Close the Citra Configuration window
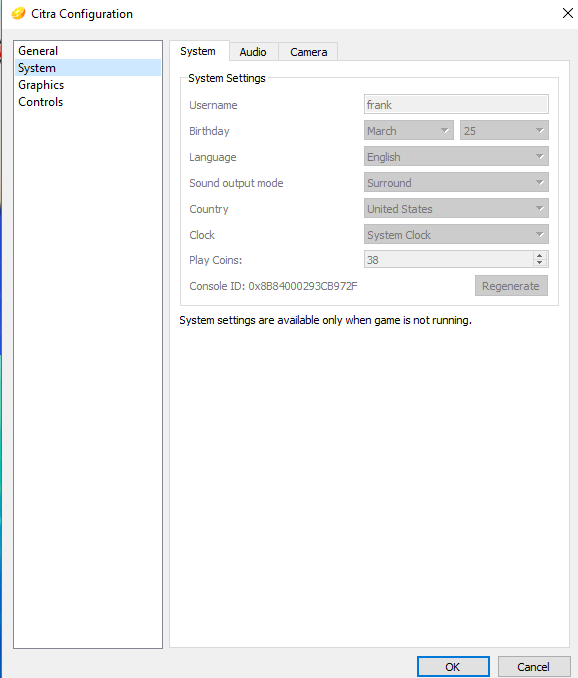Screen dimensions: 578x678 pos(568,13)
